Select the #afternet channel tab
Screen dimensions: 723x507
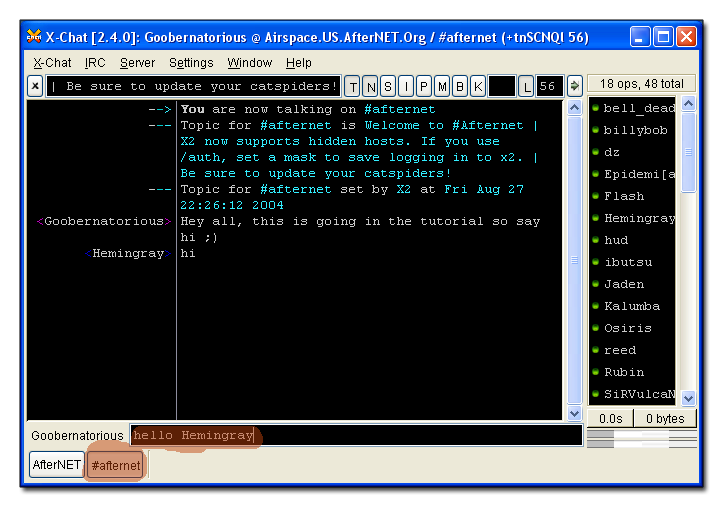115,465
